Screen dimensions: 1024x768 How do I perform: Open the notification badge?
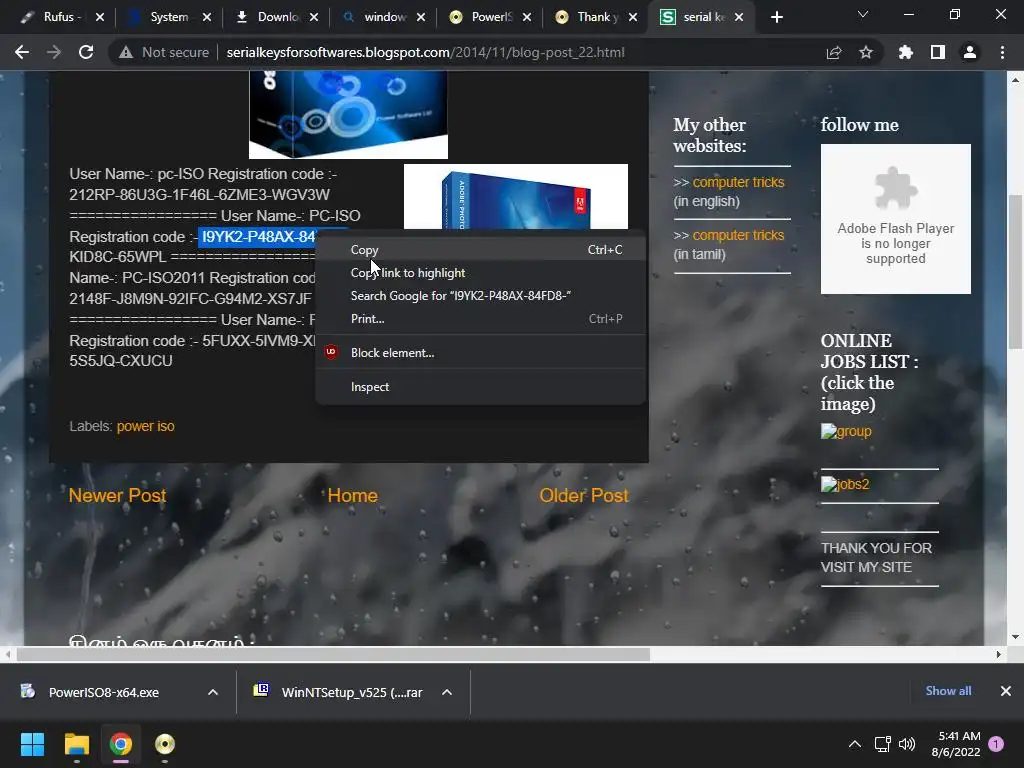996,744
